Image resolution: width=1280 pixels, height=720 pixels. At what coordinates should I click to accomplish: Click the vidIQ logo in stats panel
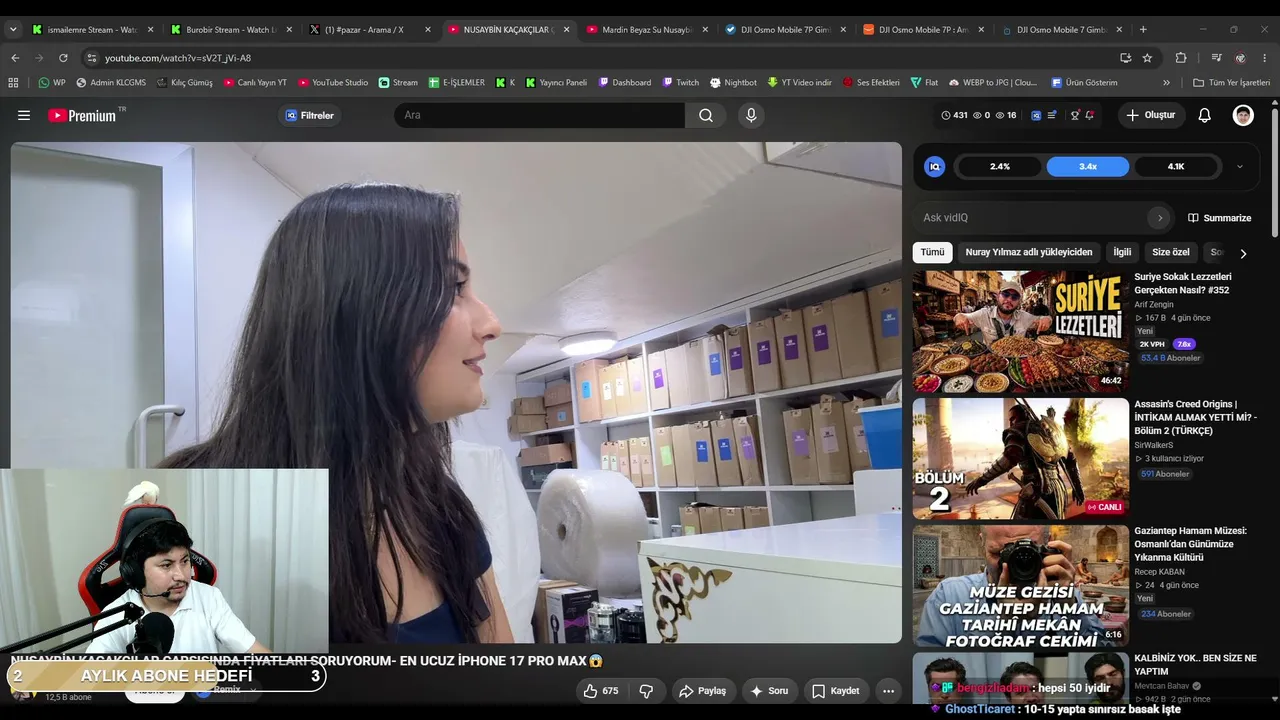pyautogui.click(x=935, y=166)
